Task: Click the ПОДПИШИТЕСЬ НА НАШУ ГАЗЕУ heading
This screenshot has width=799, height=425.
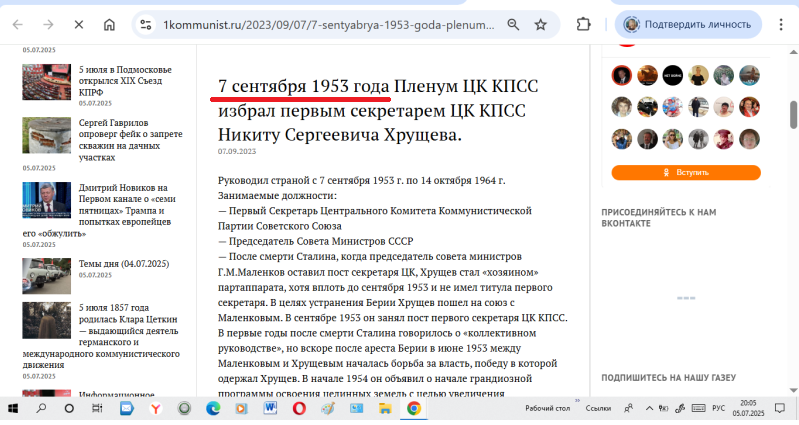Action: click(669, 378)
